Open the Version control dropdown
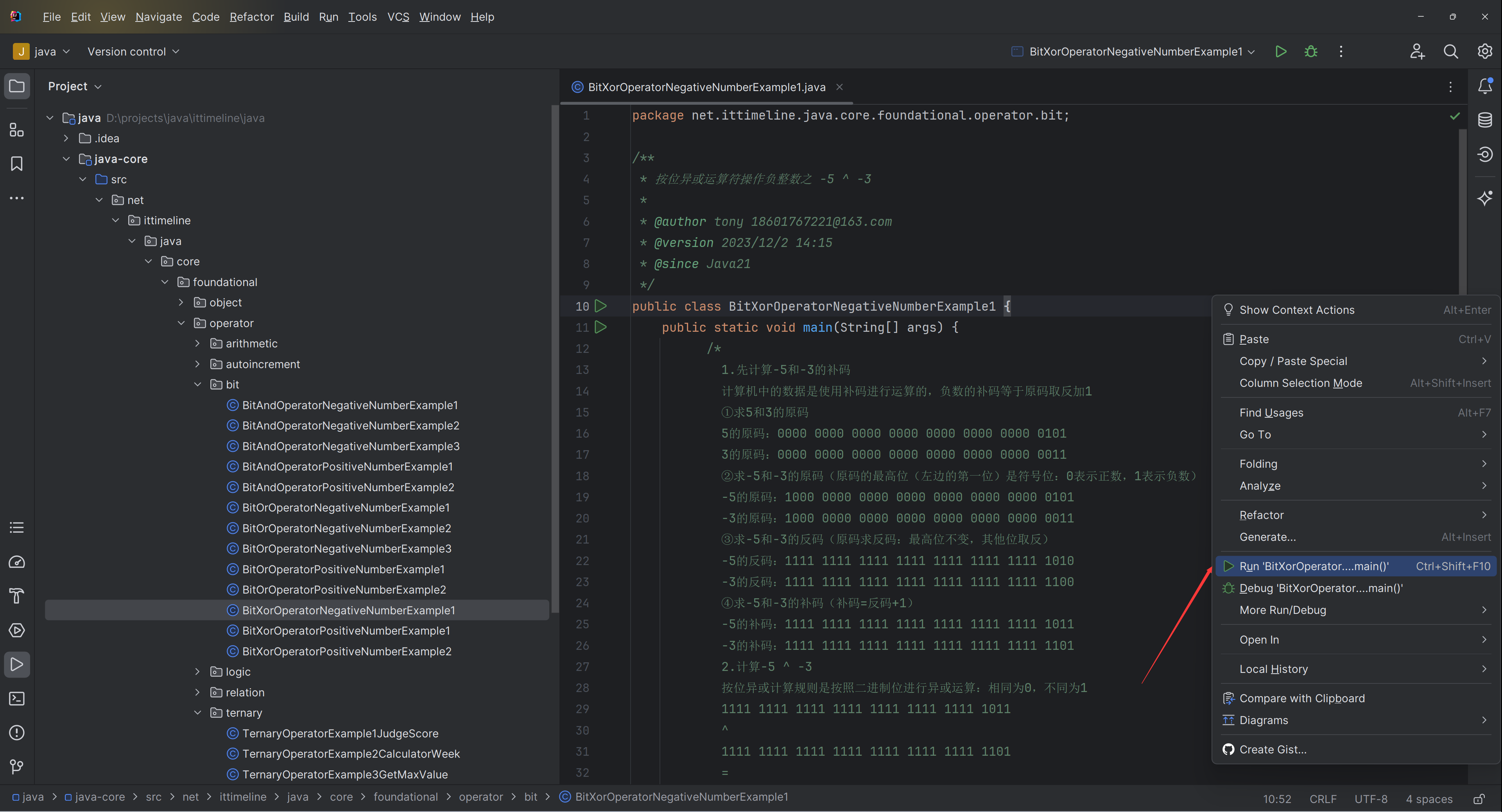This screenshot has width=1502, height=812. click(133, 51)
